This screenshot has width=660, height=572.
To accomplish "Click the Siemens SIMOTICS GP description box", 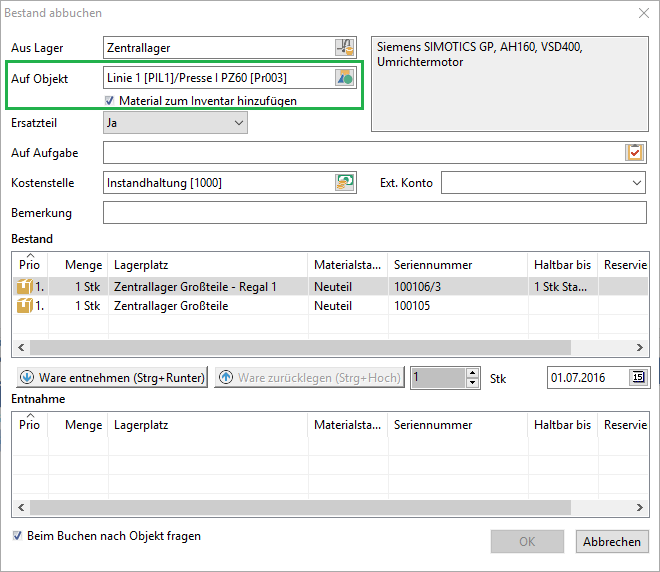I will tap(510, 84).
